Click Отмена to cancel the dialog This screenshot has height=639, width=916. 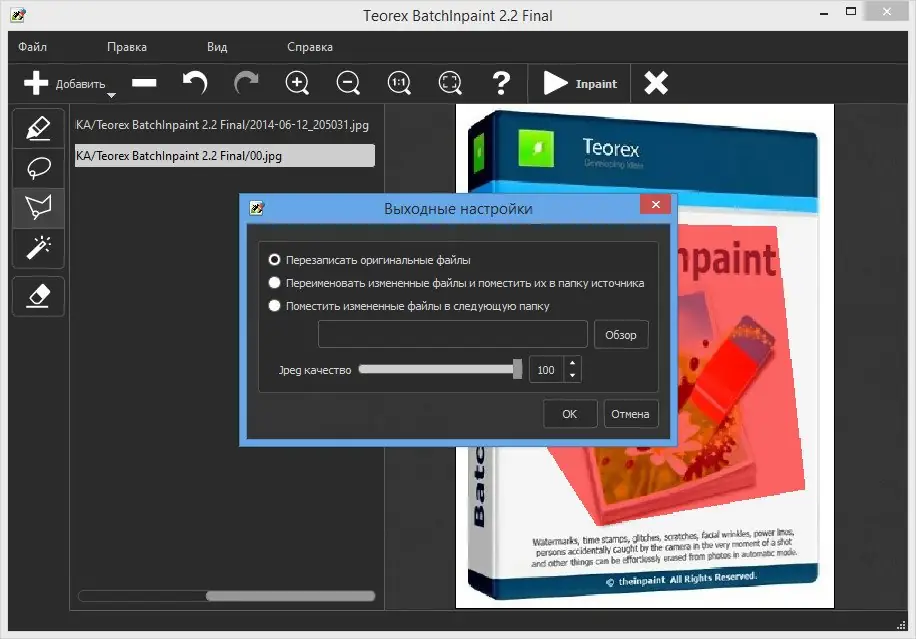point(631,414)
